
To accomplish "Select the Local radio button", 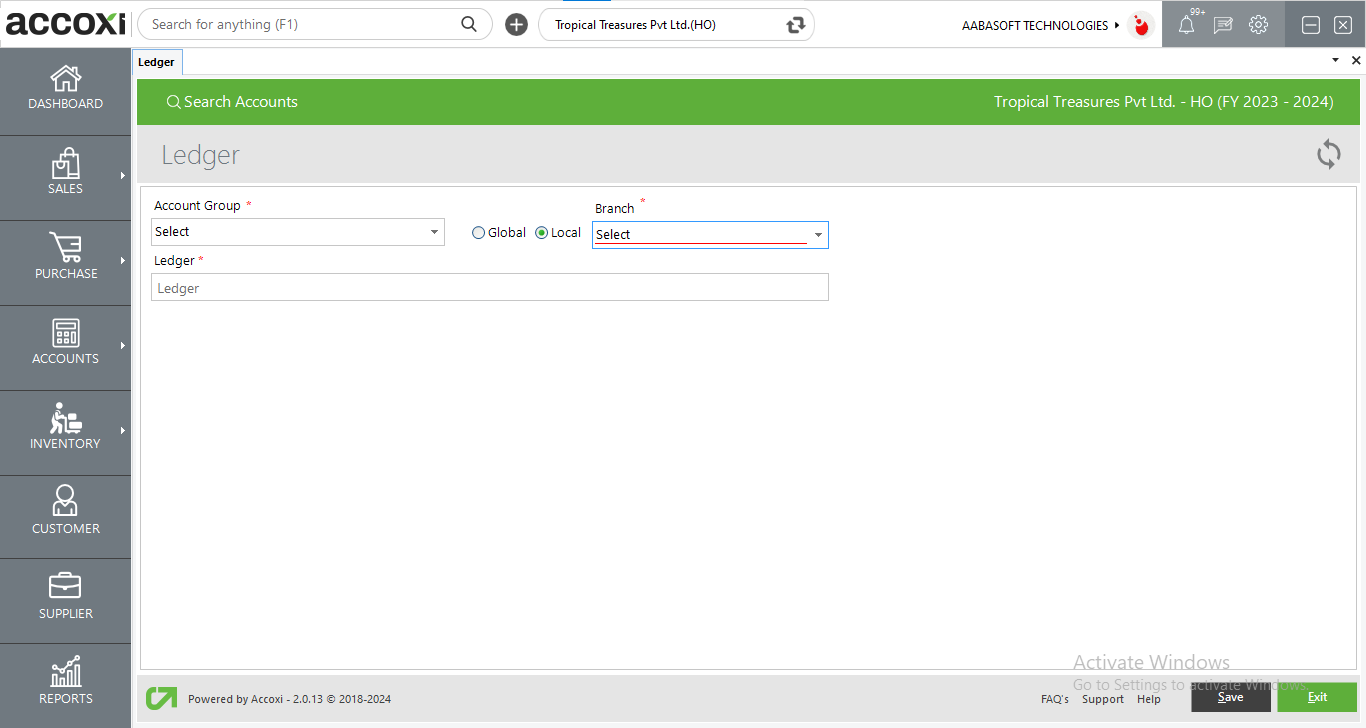I will tap(542, 233).
